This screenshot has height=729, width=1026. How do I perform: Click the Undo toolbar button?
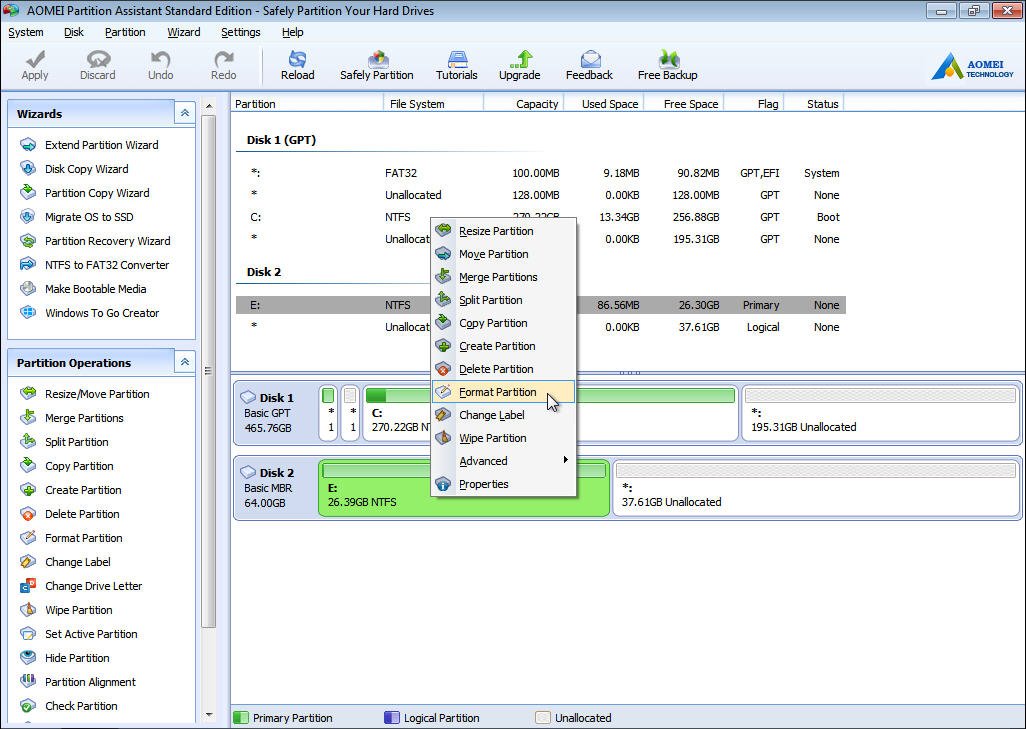click(x=160, y=65)
